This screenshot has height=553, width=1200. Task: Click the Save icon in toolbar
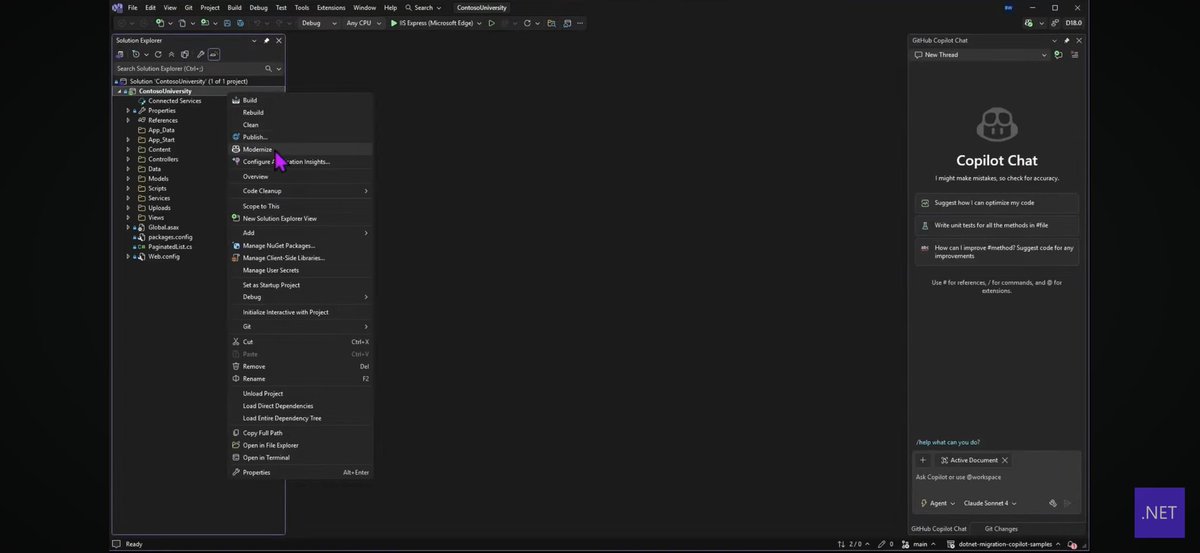tap(228, 22)
